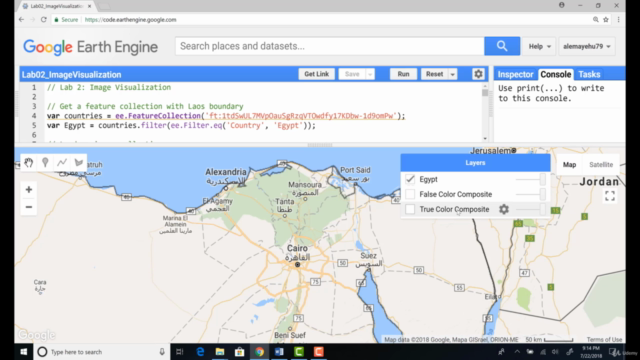Zoom in on the map with plus
Viewport: 640px width, 360px height.
click(x=29, y=189)
